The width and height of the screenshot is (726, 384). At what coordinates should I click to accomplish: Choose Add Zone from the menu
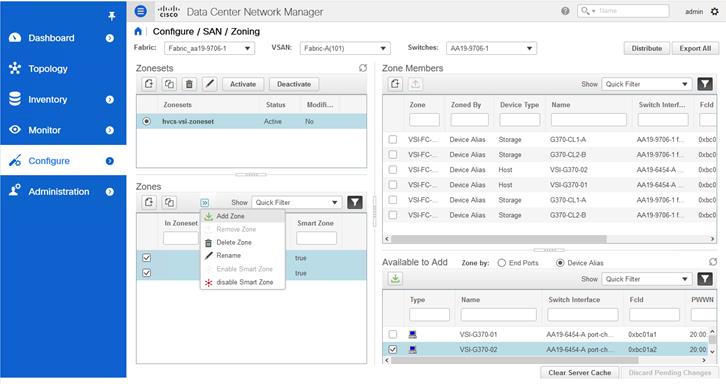pyautogui.click(x=243, y=216)
